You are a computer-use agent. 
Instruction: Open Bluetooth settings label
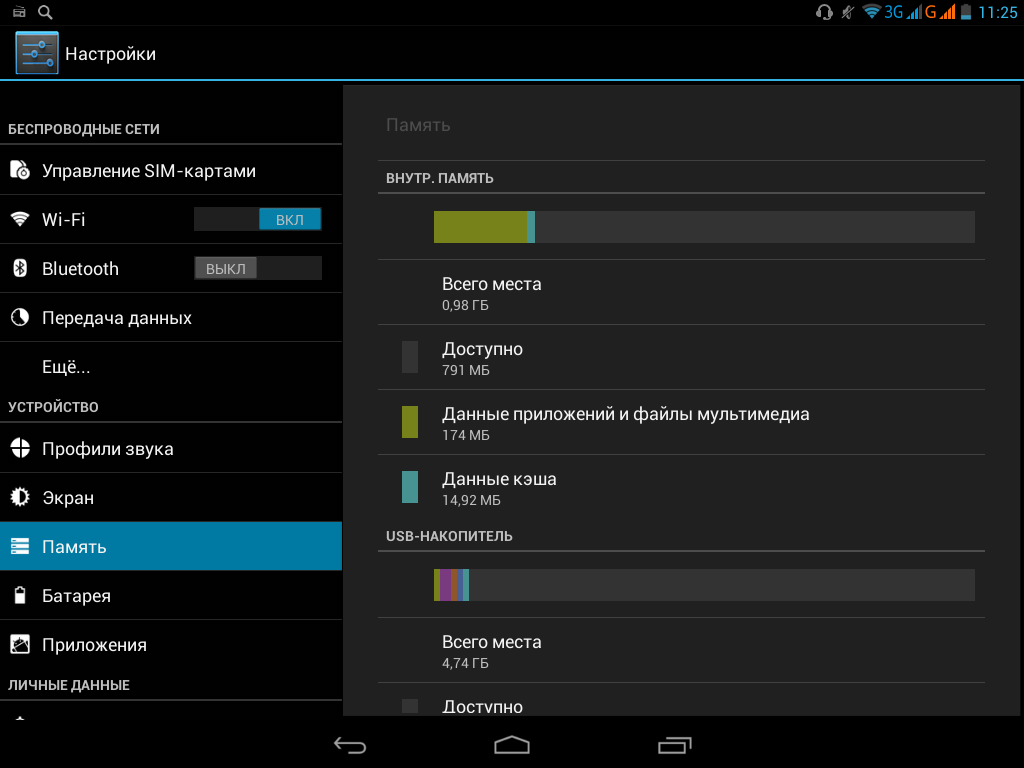(80, 268)
